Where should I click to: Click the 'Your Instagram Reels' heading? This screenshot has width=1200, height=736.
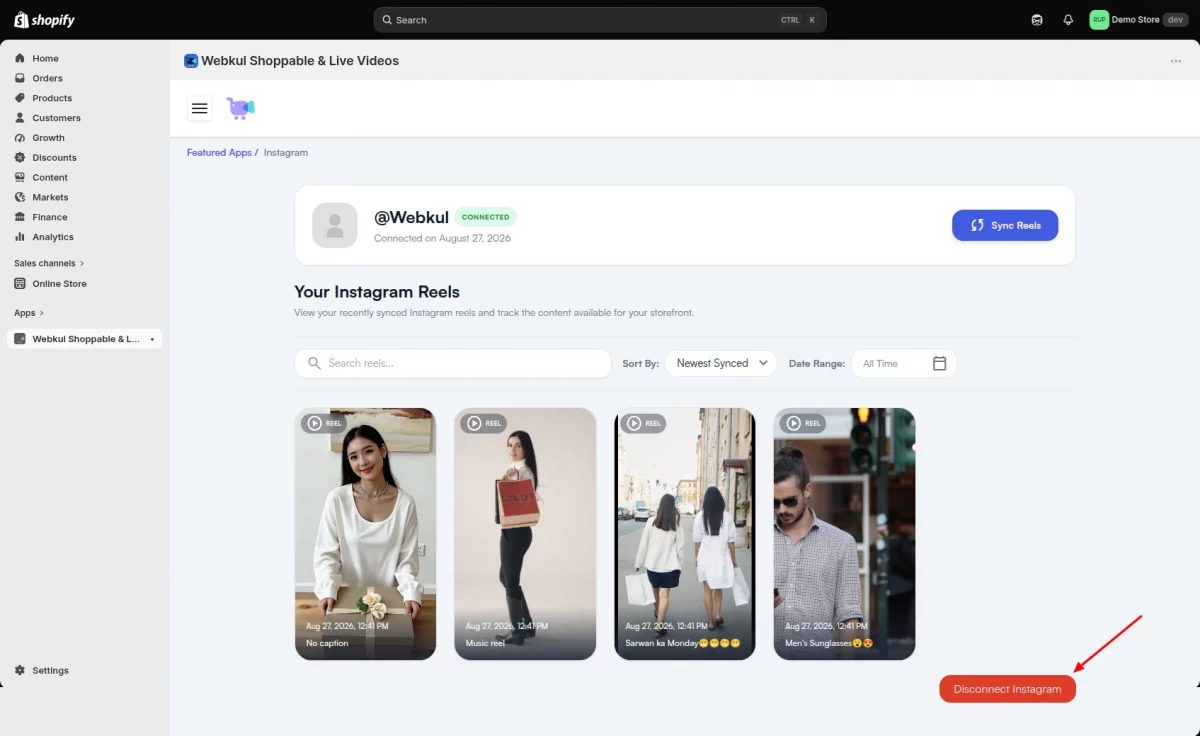pos(377,292)
